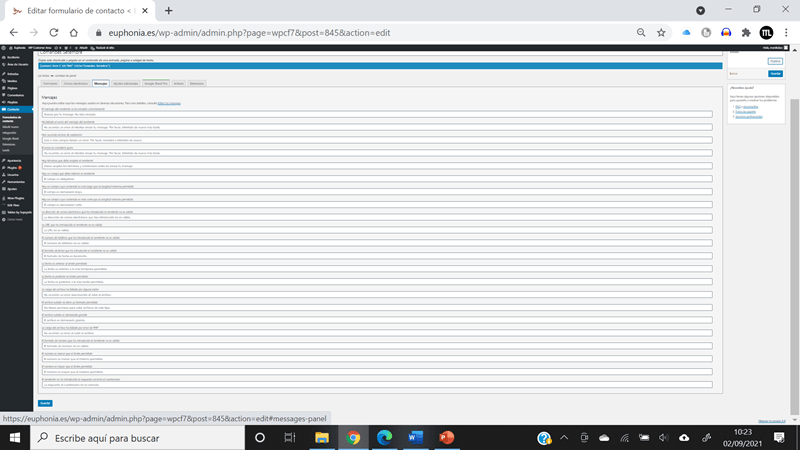800x450 pixels.
Task: Edit the El campo es obligatorio field
Action: click(x=377, y=179)
